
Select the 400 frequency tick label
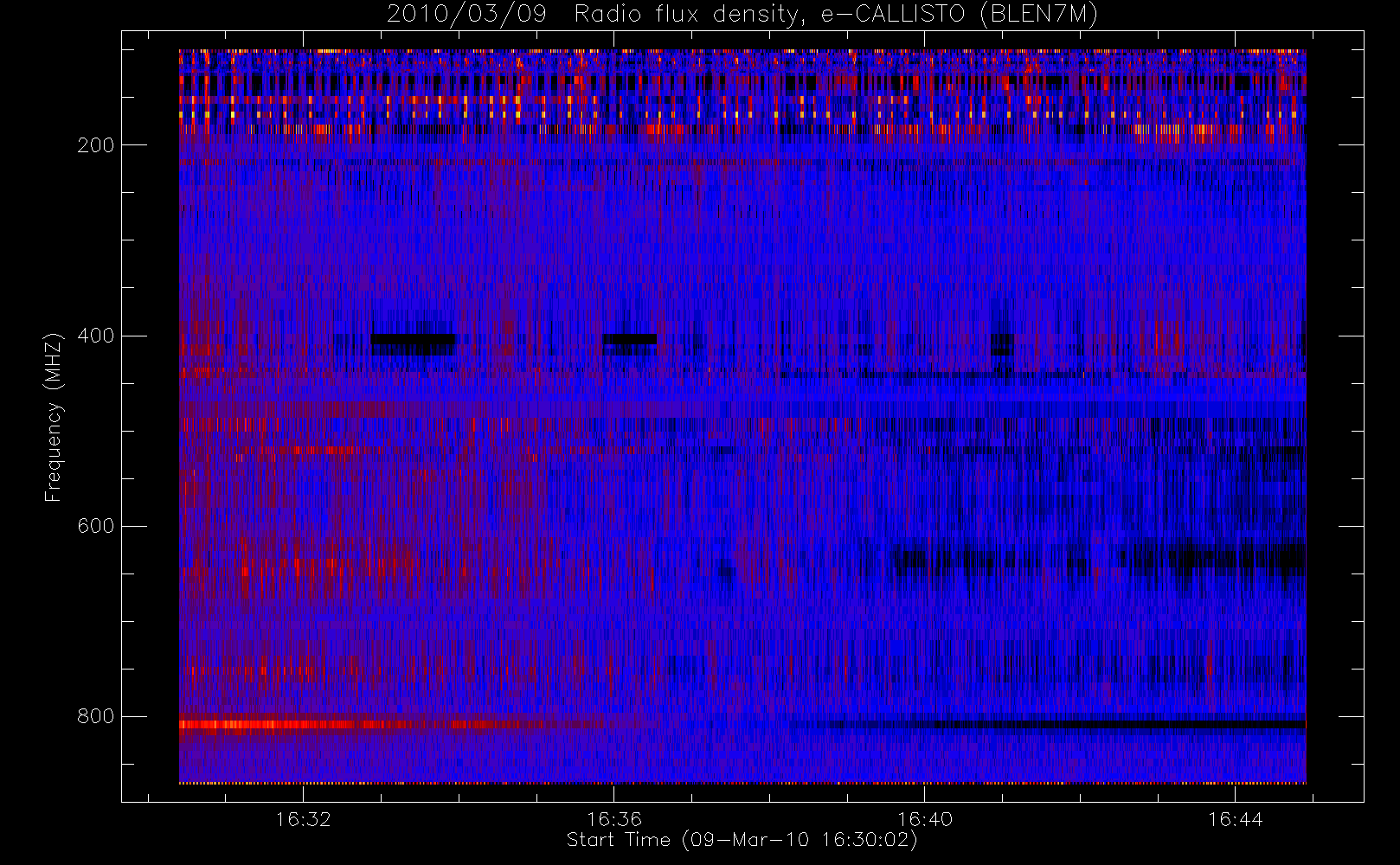96,336
